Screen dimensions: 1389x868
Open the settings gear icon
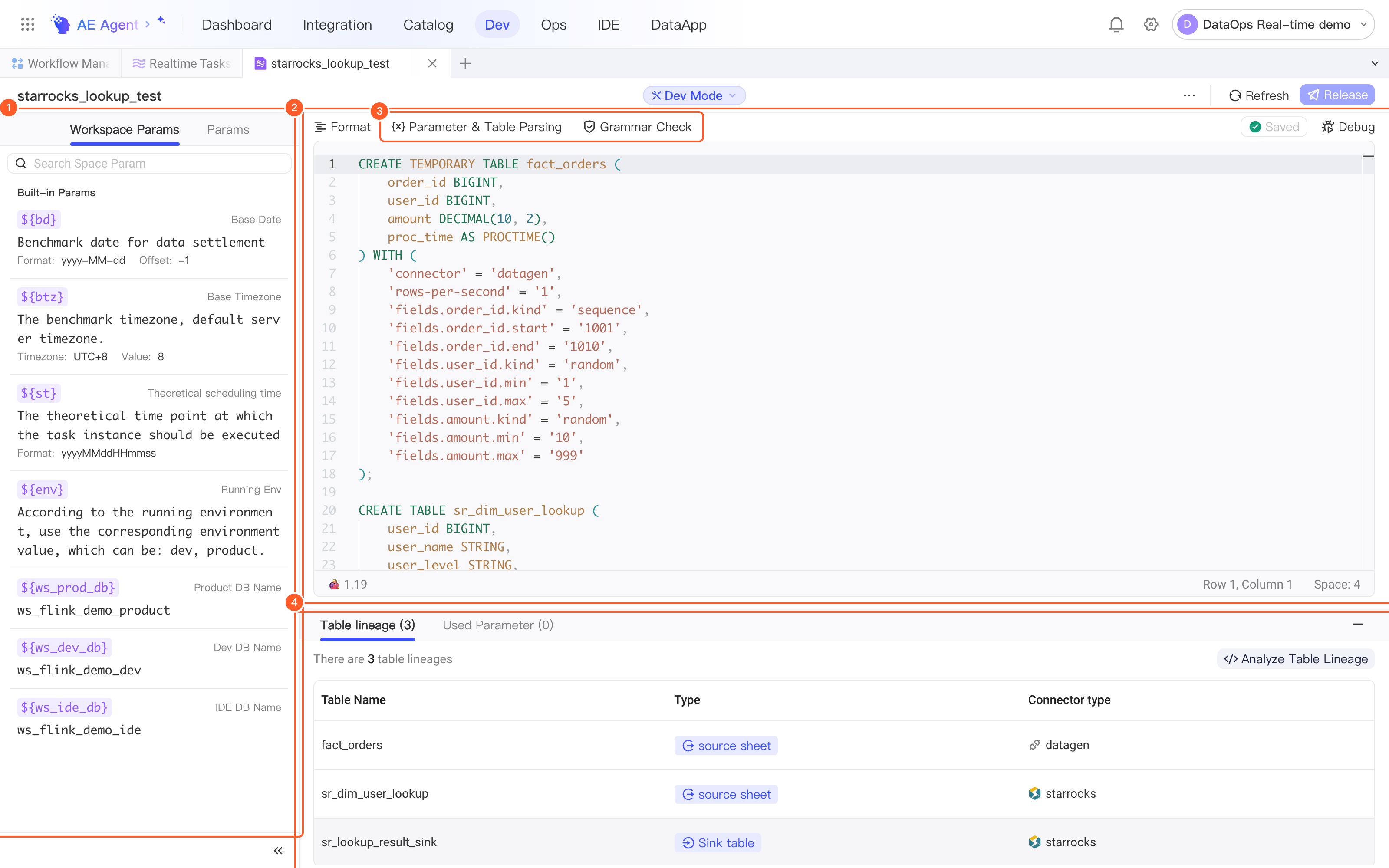tap(1151, 24)
